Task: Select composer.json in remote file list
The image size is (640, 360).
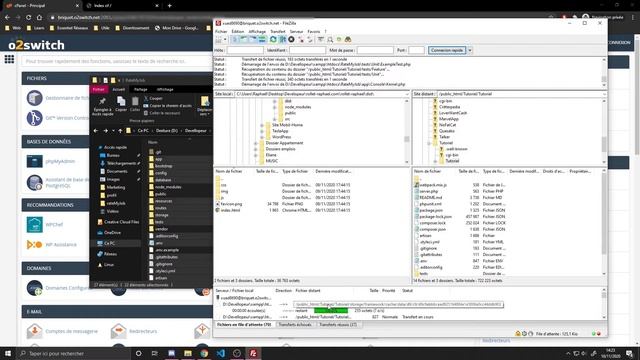Action: [x=433, y=229]
